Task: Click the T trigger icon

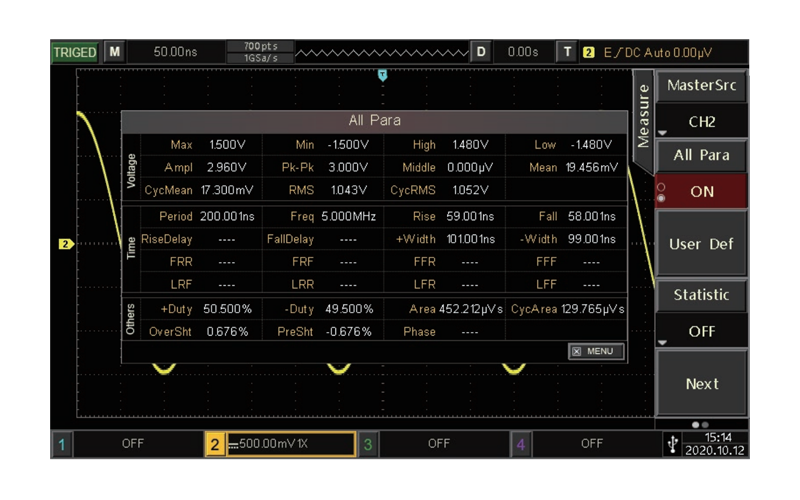Action: [567, 52]
